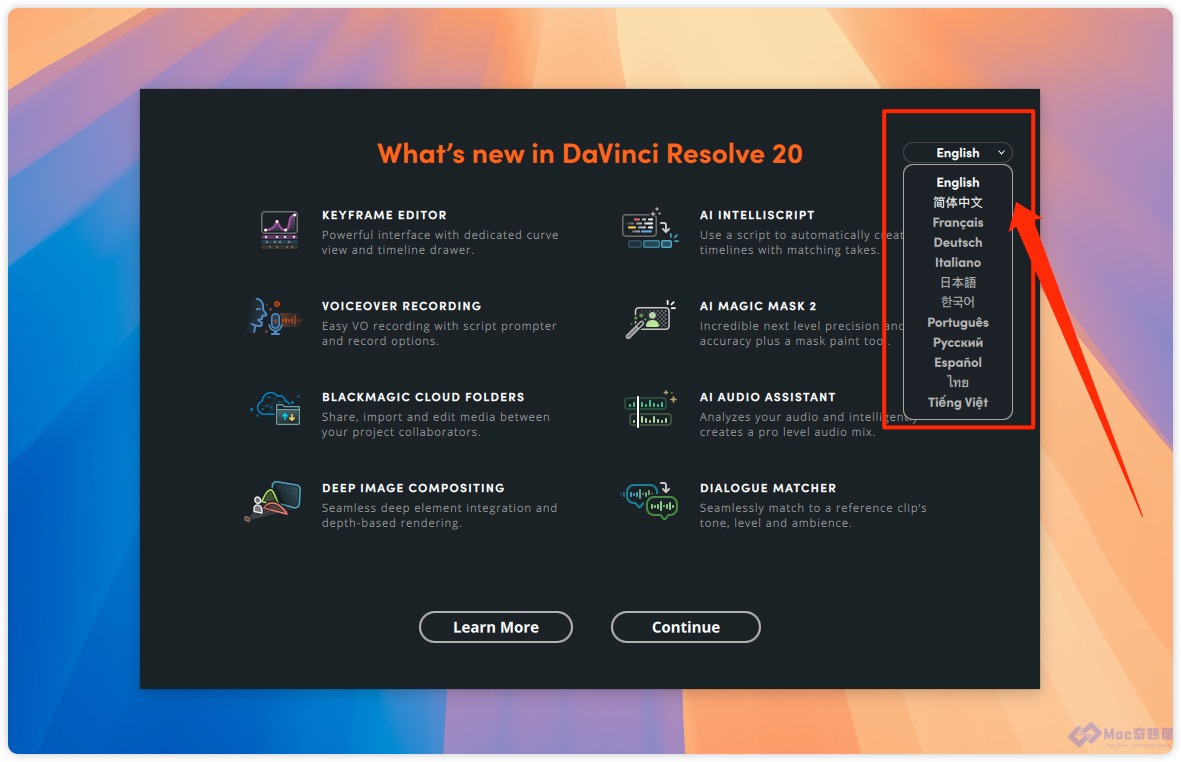Screen dimensions: 1181x762
Task: Pick Deutsch from the language menu
Action: coord(957,242)
